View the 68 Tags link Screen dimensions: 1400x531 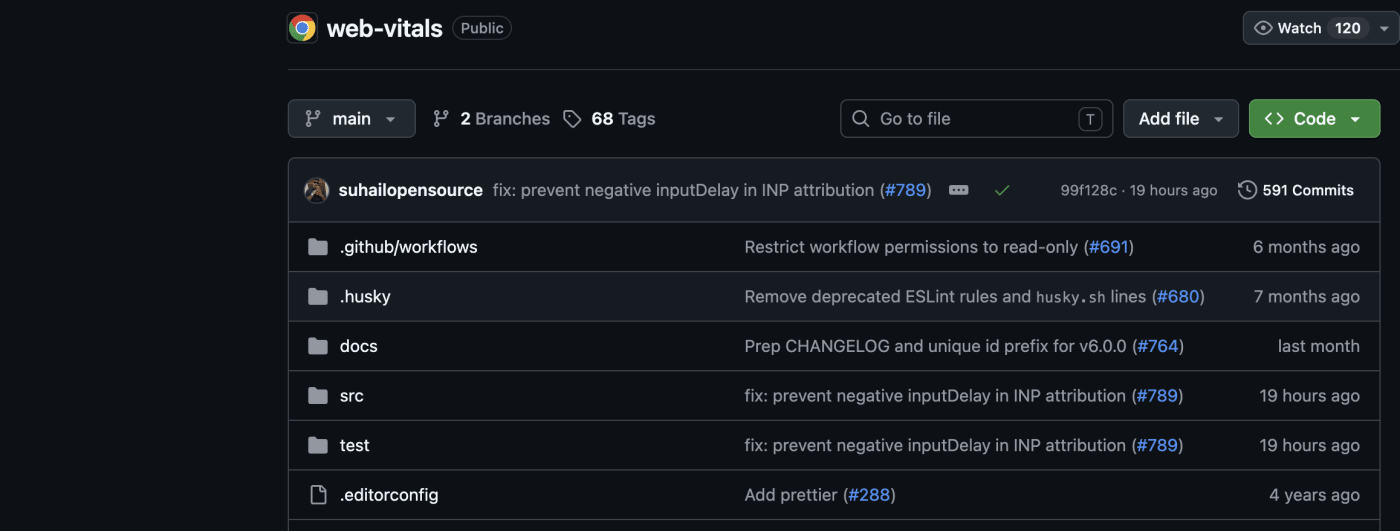tap(609, 118)
